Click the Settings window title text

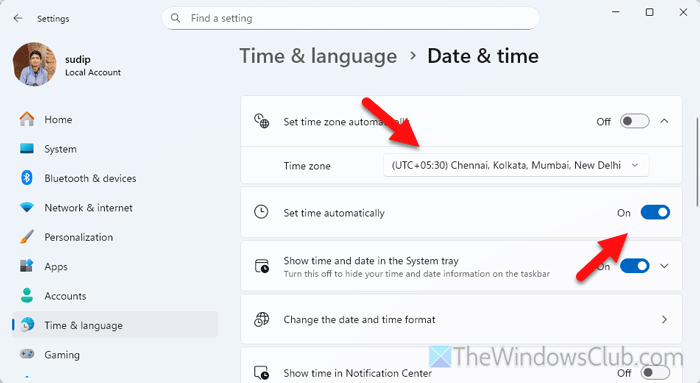click(x=53, y=19)
